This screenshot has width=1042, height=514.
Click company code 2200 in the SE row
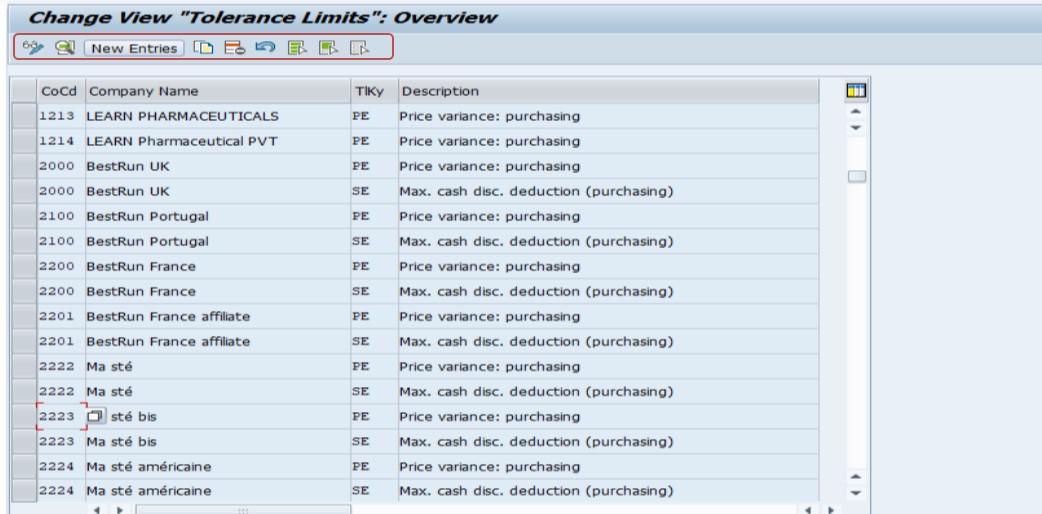[x=61, y=291]
